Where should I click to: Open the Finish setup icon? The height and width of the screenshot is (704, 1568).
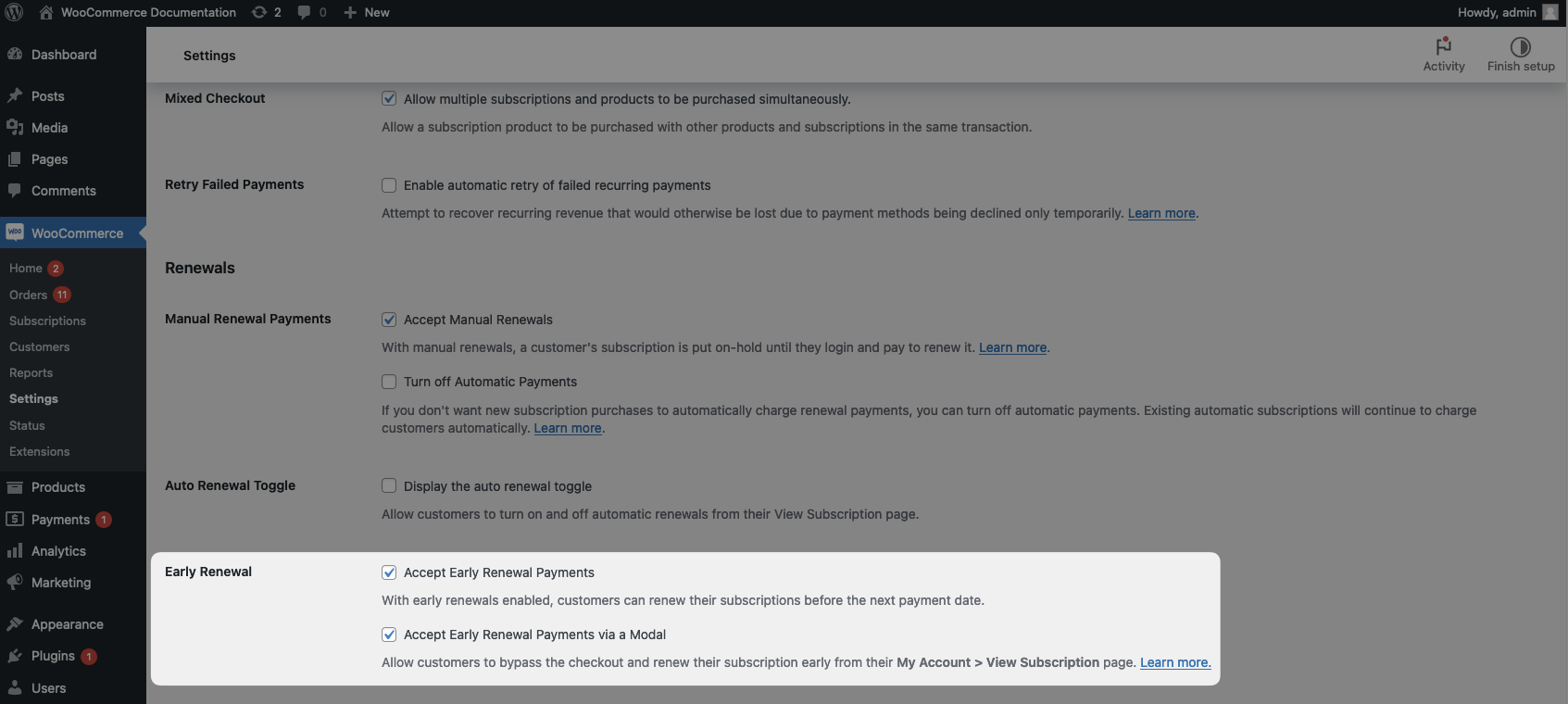click(x=1520, y=44)
